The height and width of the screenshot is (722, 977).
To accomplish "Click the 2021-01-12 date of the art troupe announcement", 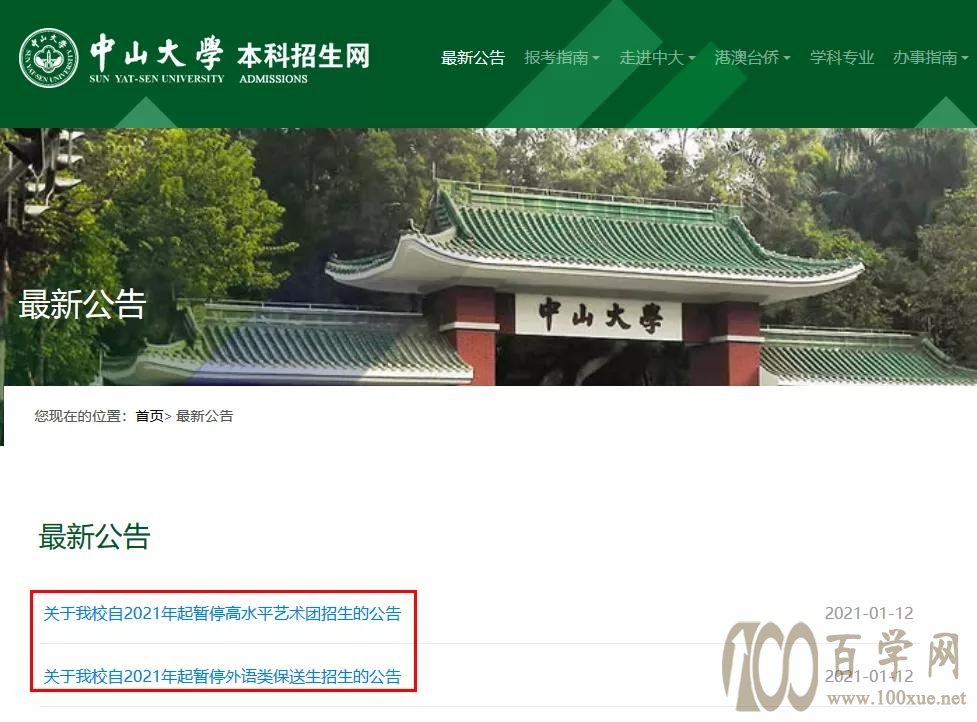I will pos(869,614).
